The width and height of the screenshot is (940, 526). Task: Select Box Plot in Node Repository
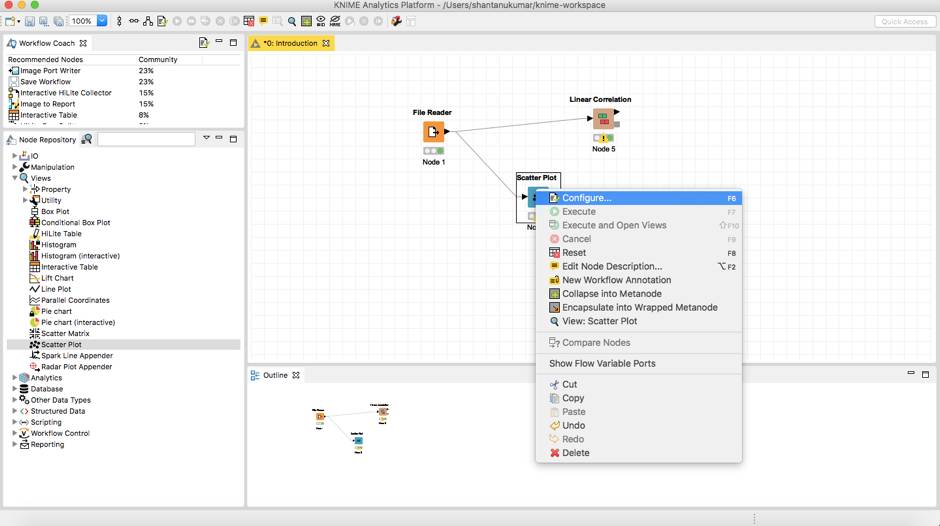point(55,211)
